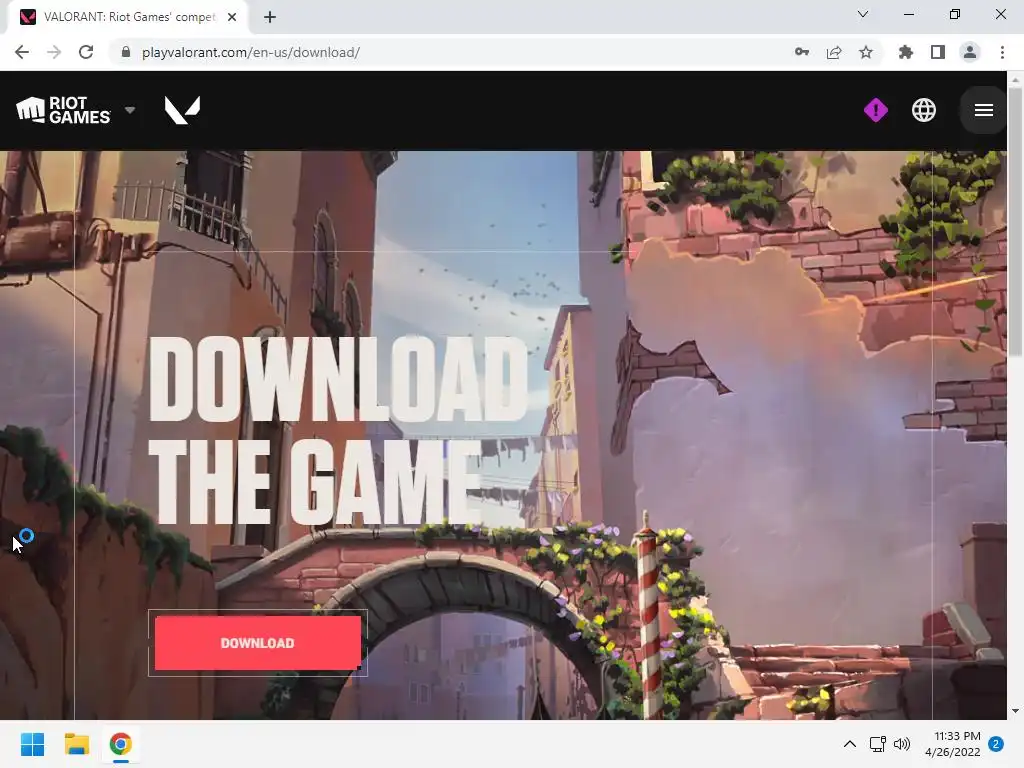The width and height of the screenshot is (1024, 768).
Task: Open the Chrome profile avatar
Action: (x=970, y=52)
